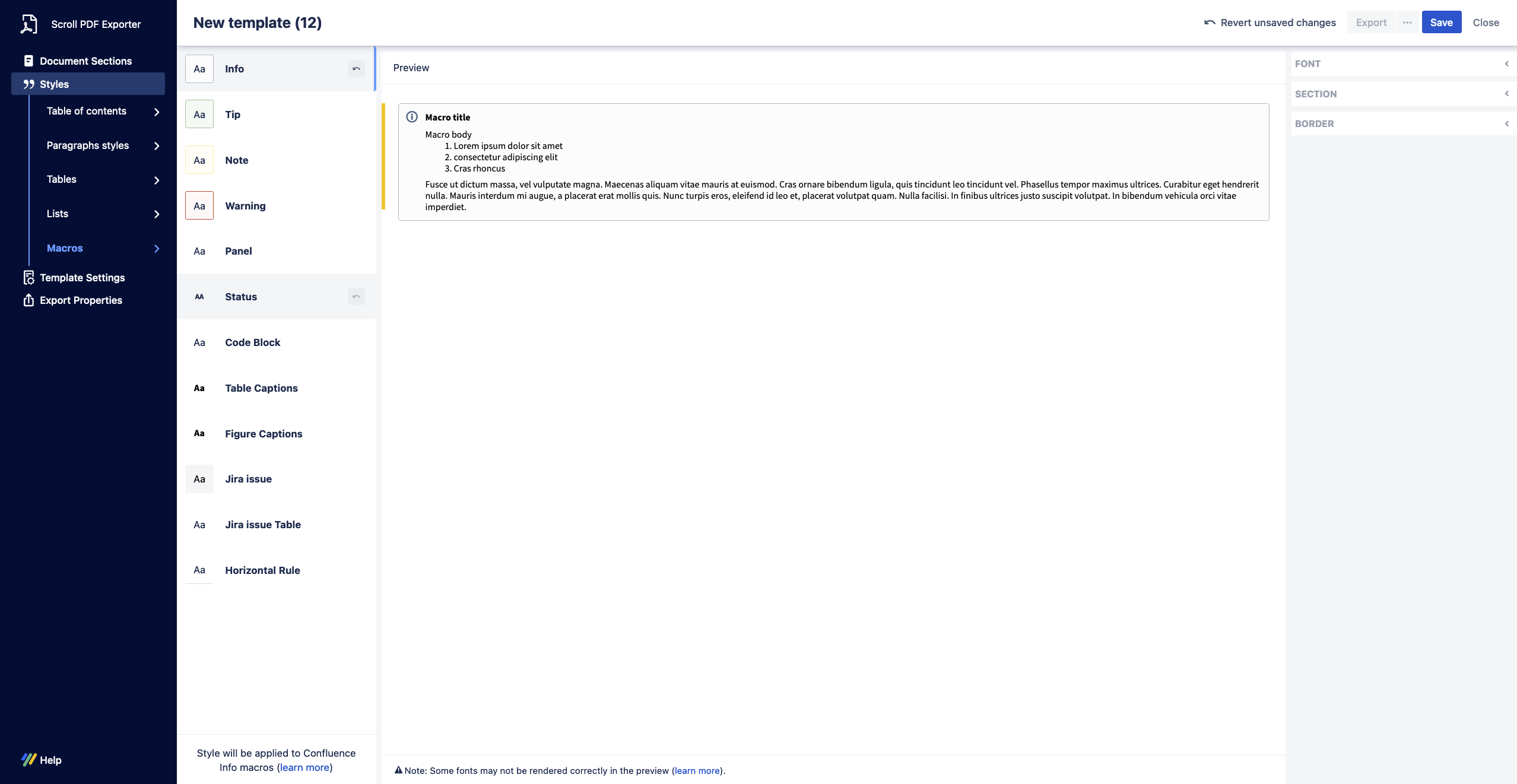
Task: Select the Tip macro style preview icon
Action: coord(199,115)
